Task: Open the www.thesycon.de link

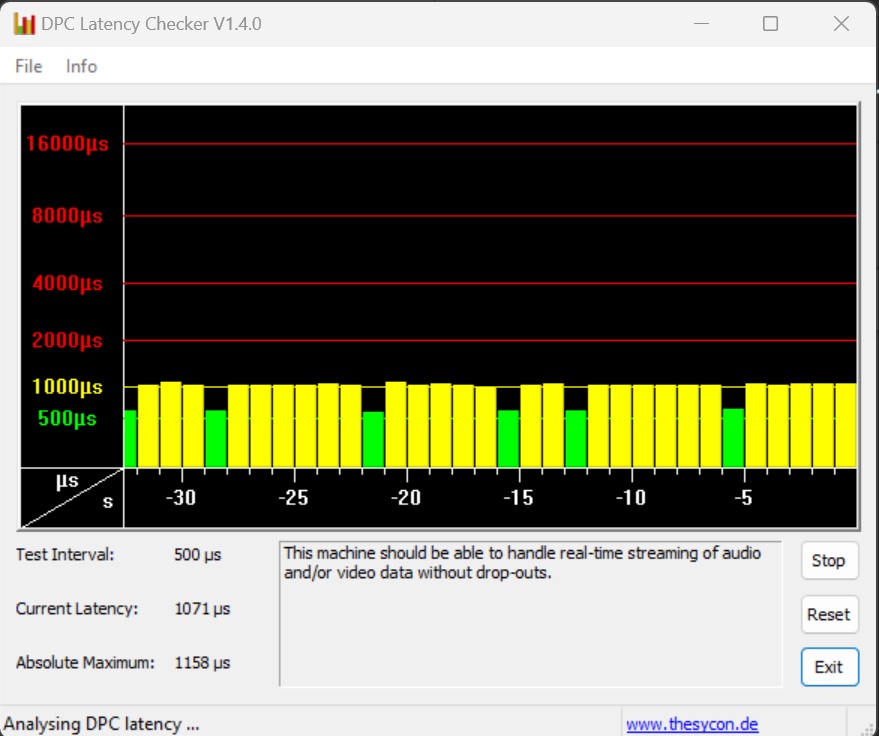Action: pos(692,724)
